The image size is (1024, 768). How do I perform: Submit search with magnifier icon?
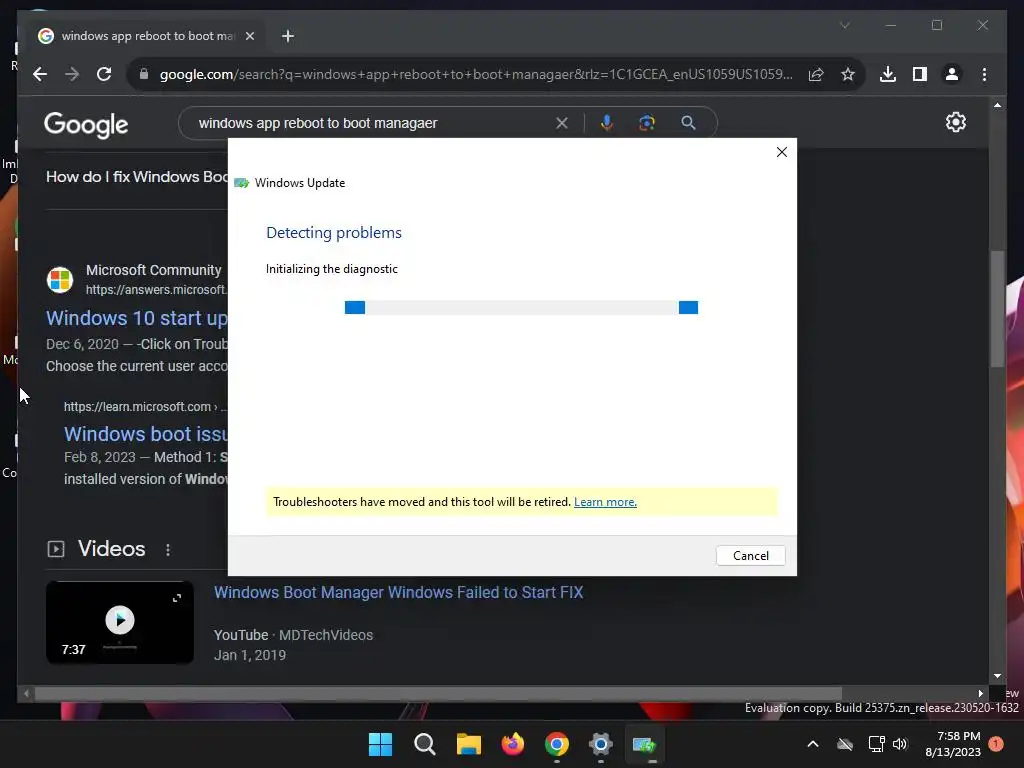688,123
